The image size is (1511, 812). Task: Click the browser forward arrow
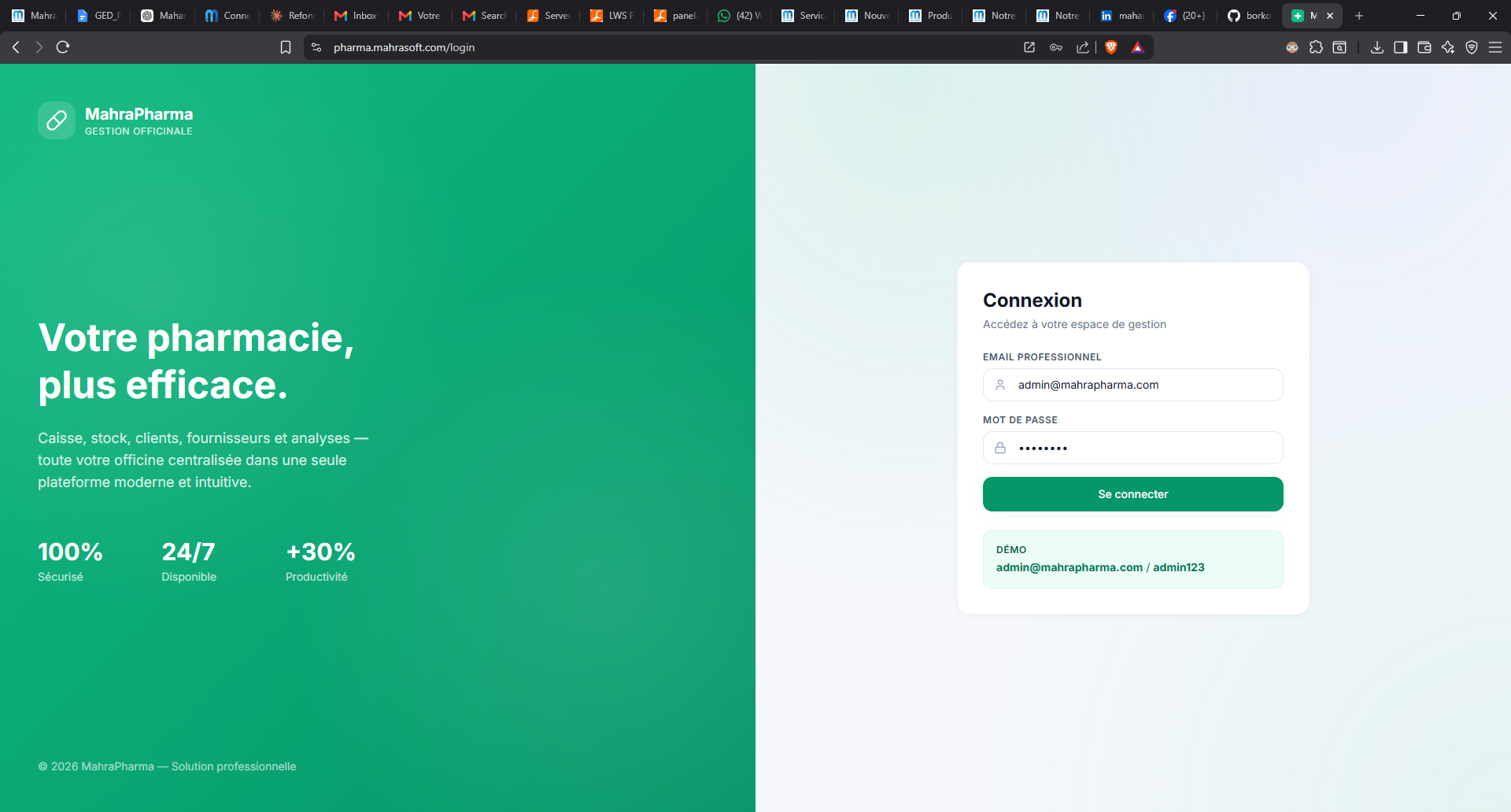(x=39, y=47)
